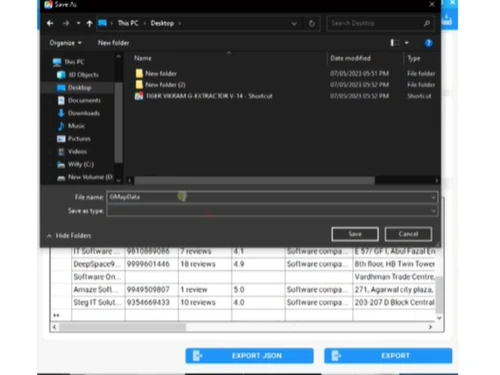Open recent locations dropdown arrow
This screenshot has height=375, width=500.
pyautogui.click(x=78, y=23)
